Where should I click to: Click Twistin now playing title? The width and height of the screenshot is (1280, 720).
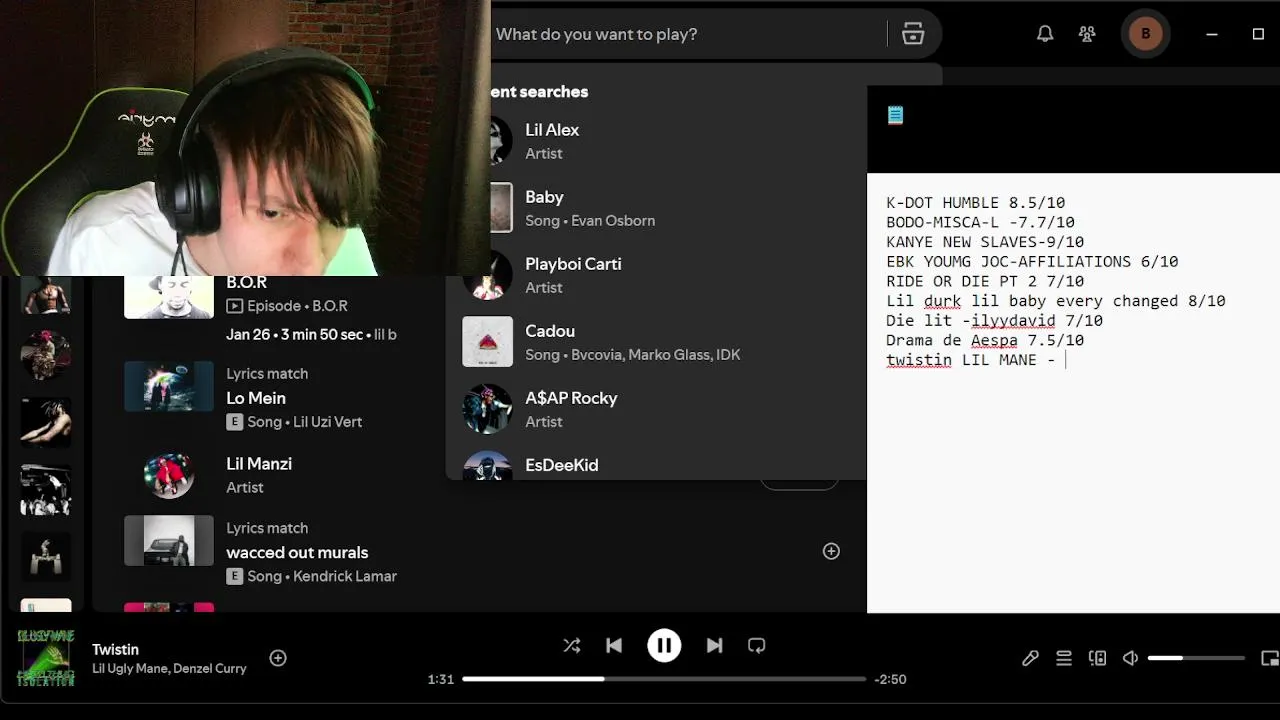pos(115,650)
